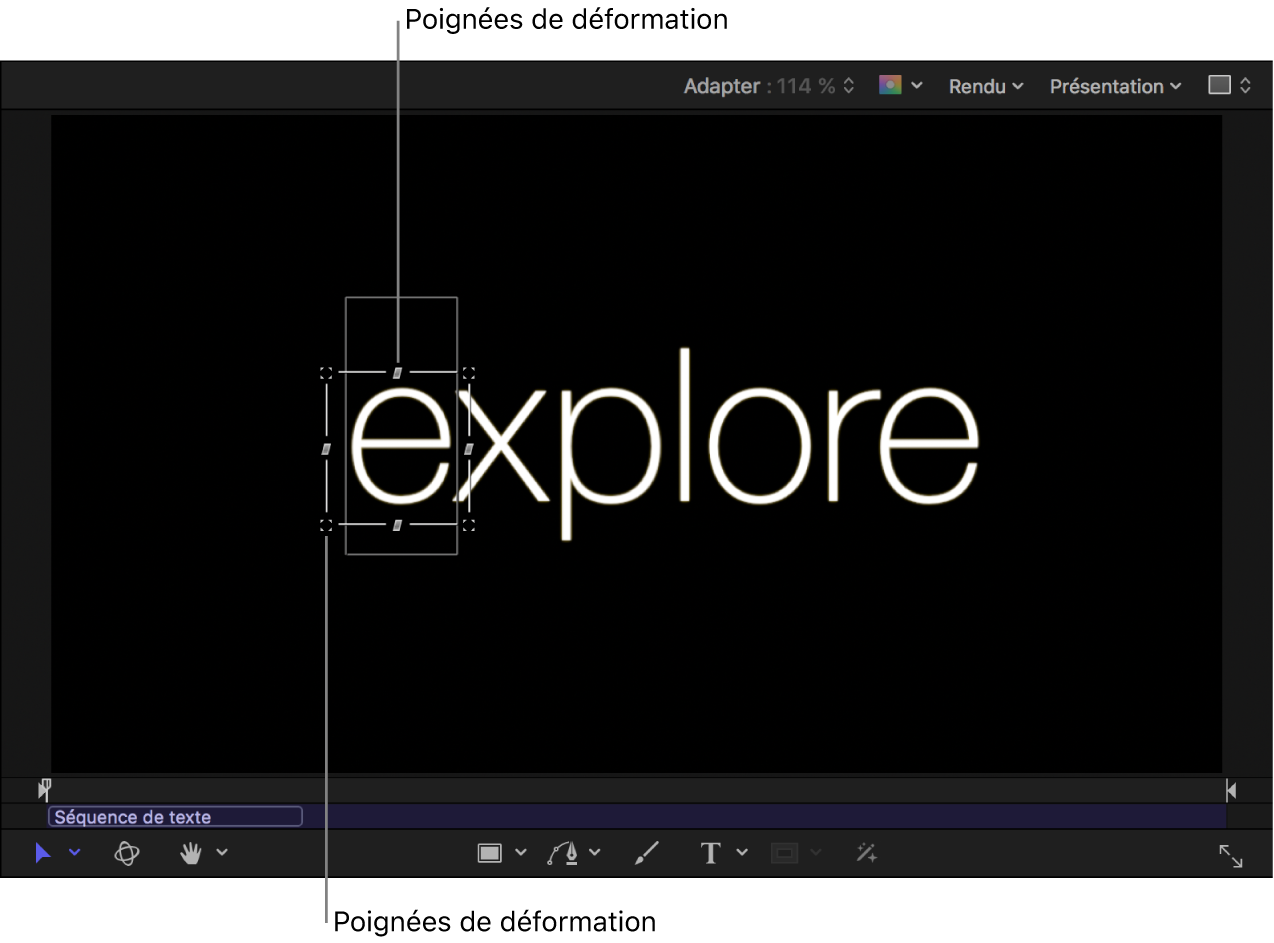Click the play range Out marker
The image size is (1274, 943).
[x=1231, y=791]
